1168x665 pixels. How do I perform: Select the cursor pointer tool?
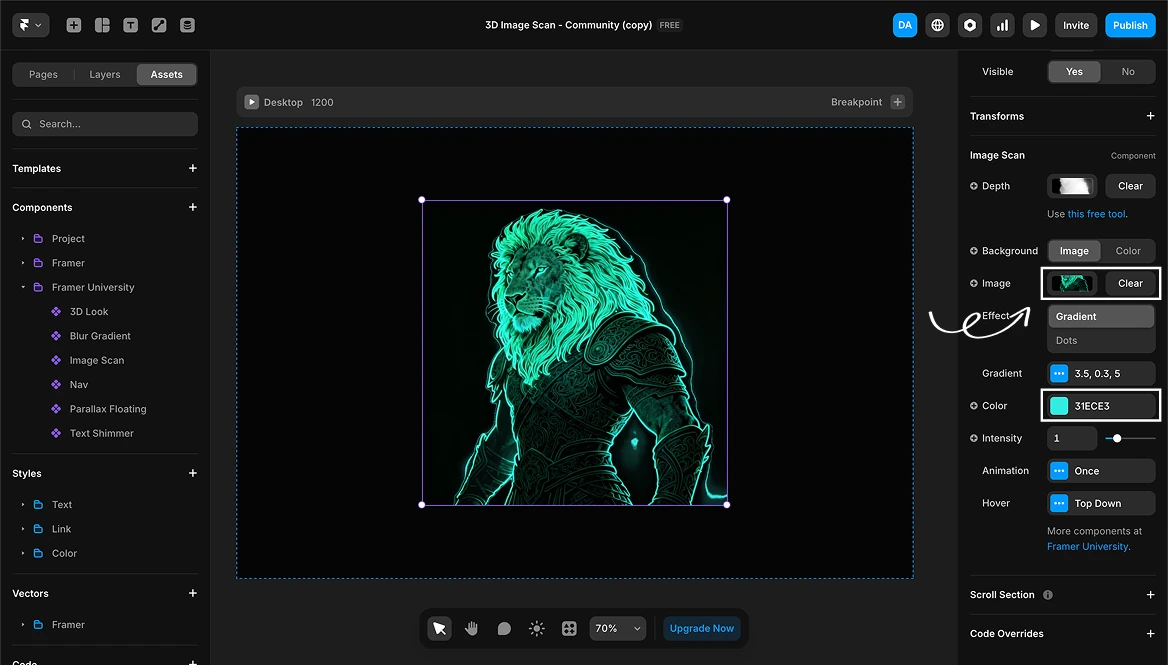439,629
